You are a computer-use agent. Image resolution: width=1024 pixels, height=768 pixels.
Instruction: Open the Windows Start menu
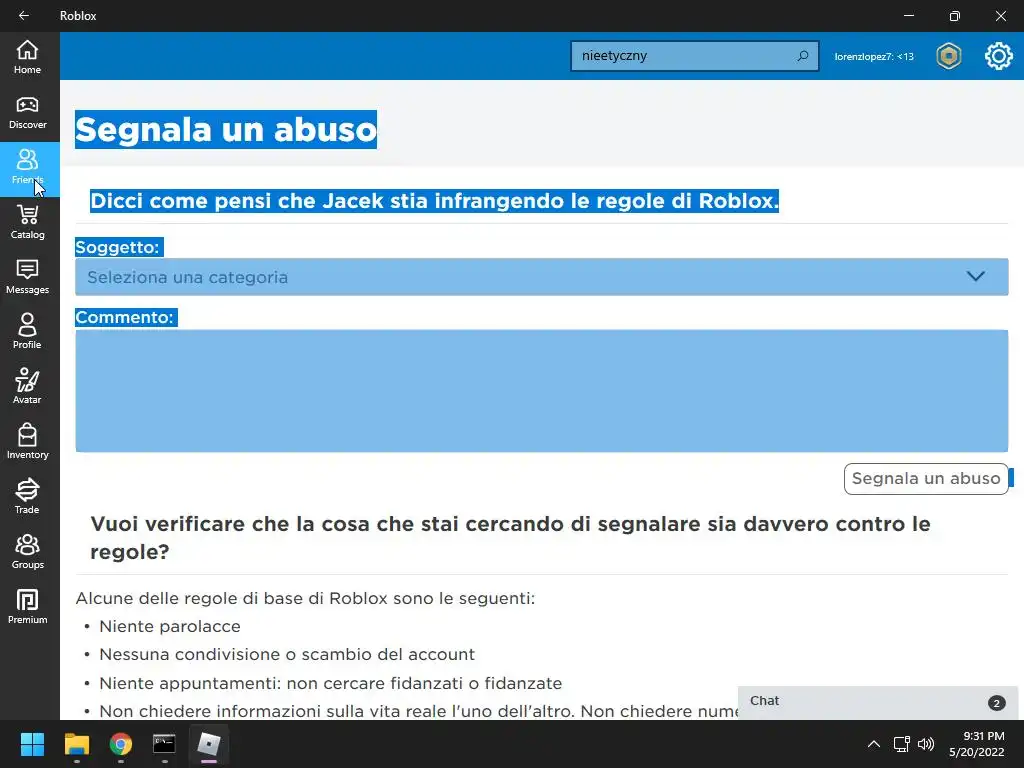point(32,744)
